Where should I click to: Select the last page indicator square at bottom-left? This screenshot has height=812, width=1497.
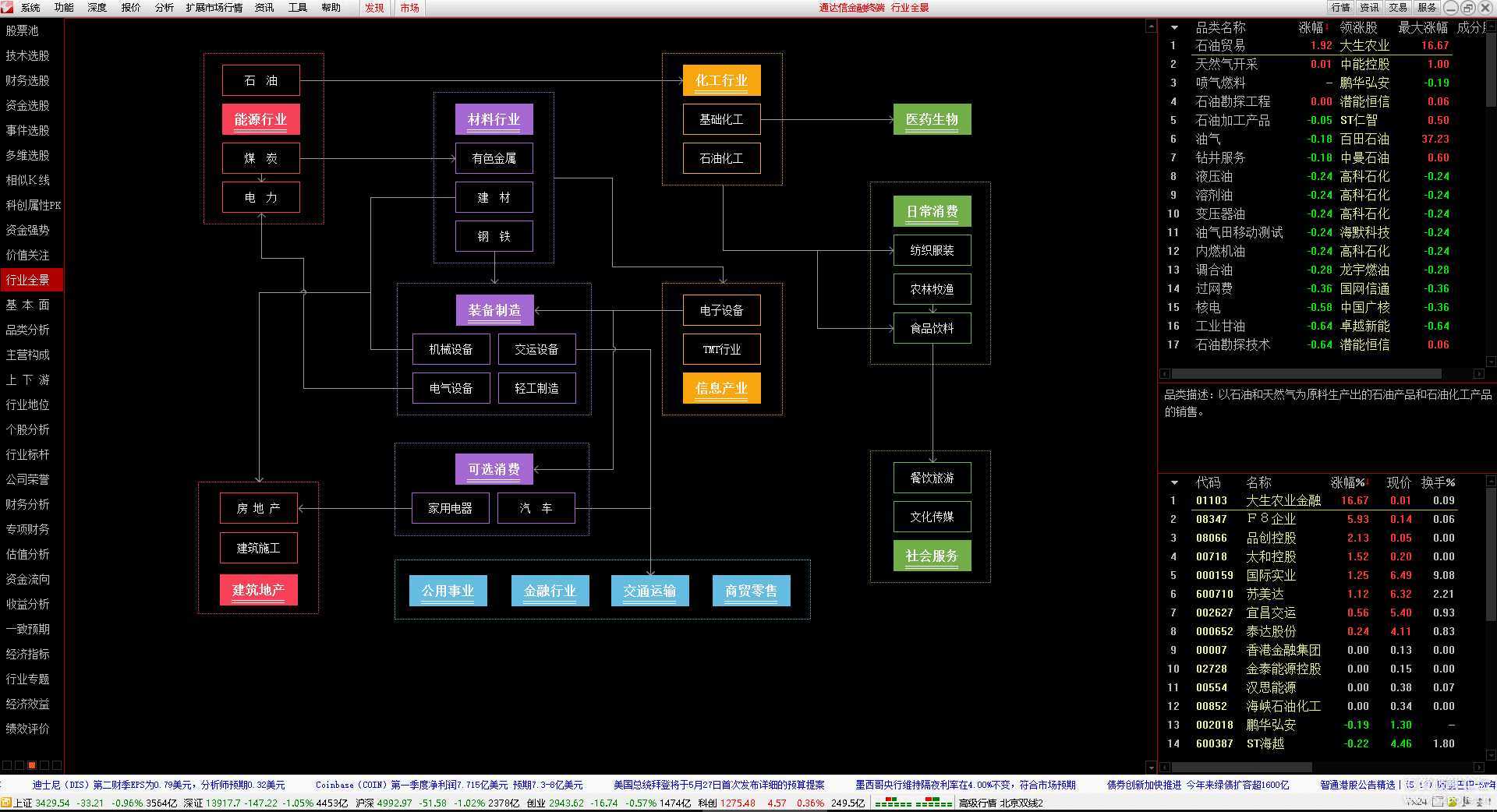coord(57,765)
